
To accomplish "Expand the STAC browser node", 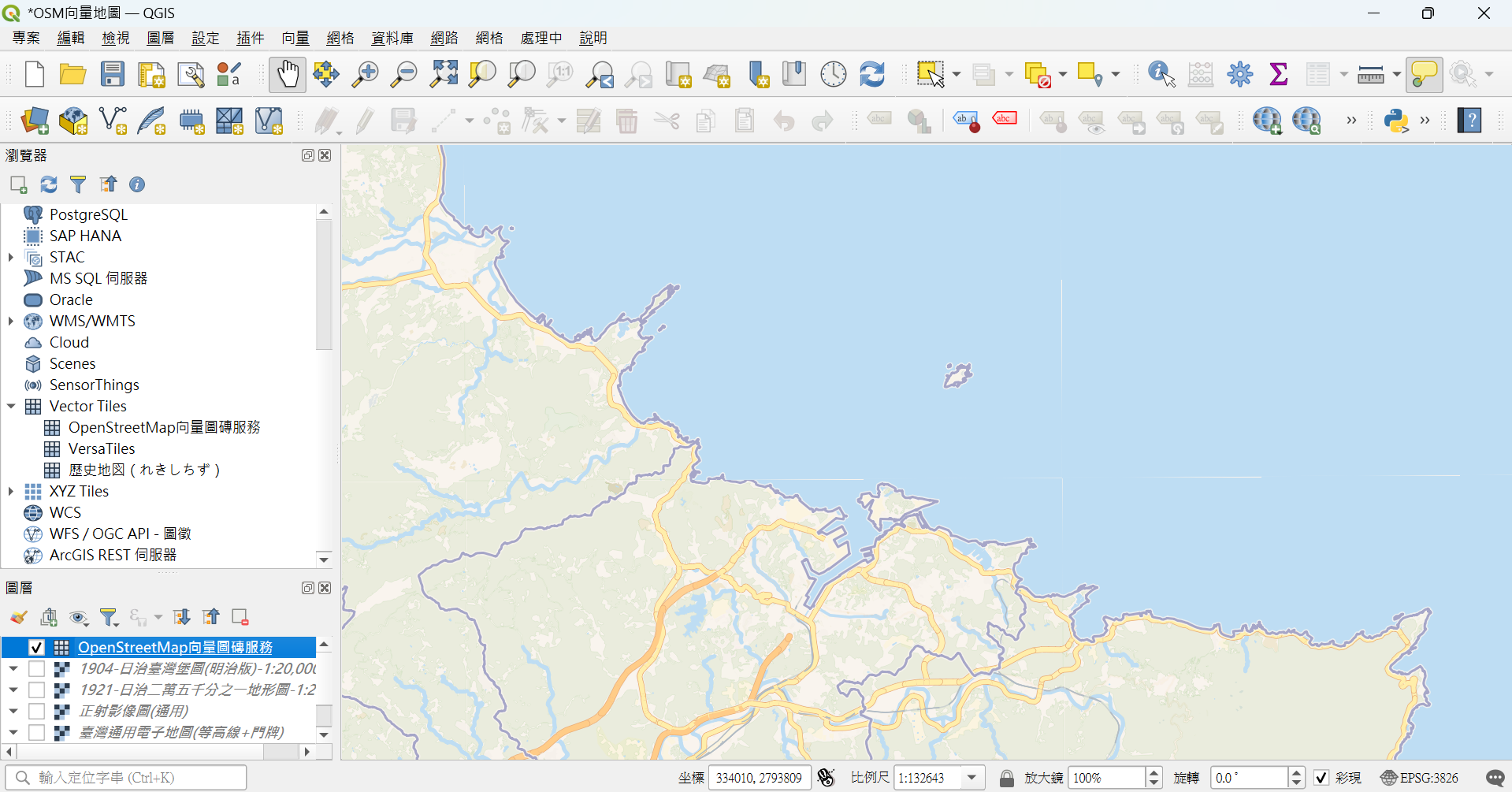I will click(x=11, y=257).
